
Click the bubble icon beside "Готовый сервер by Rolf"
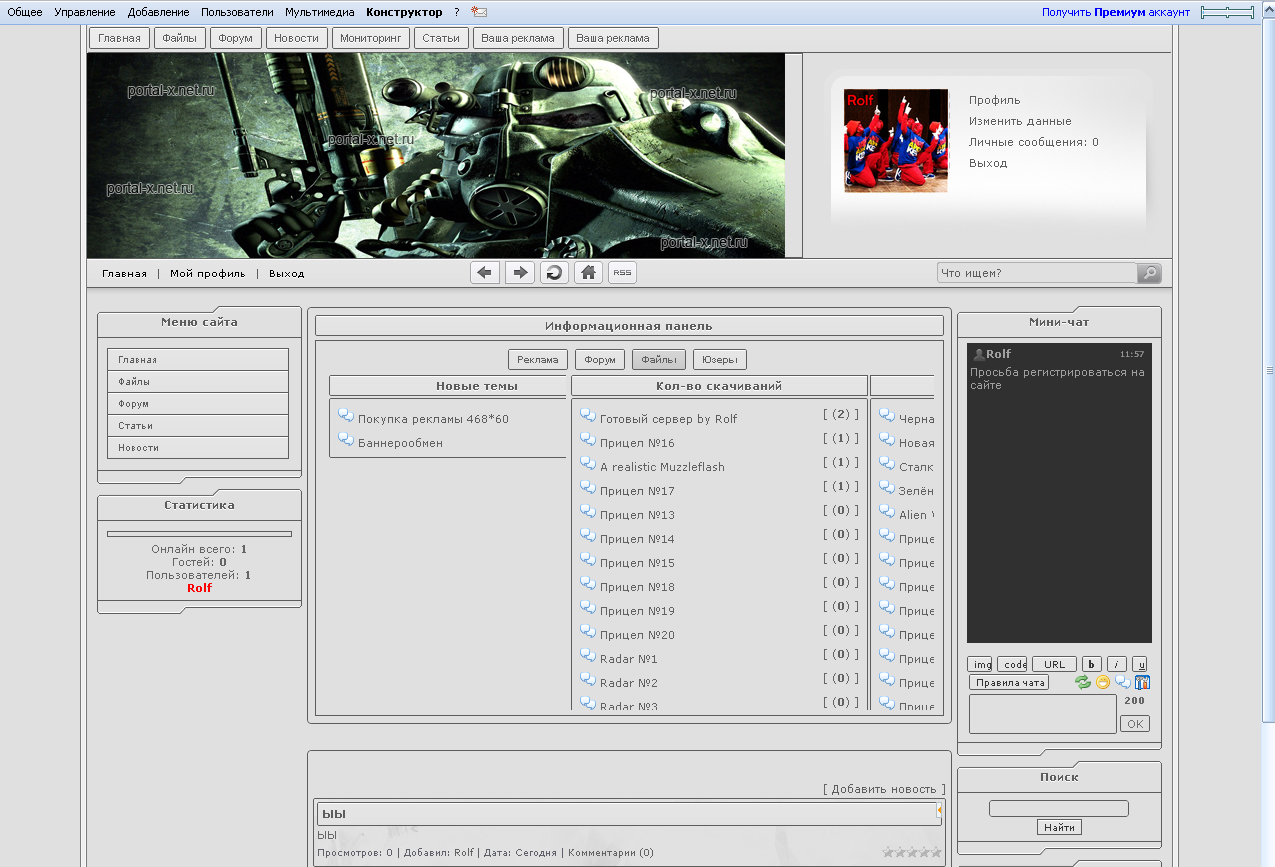(x=588, y=416)
